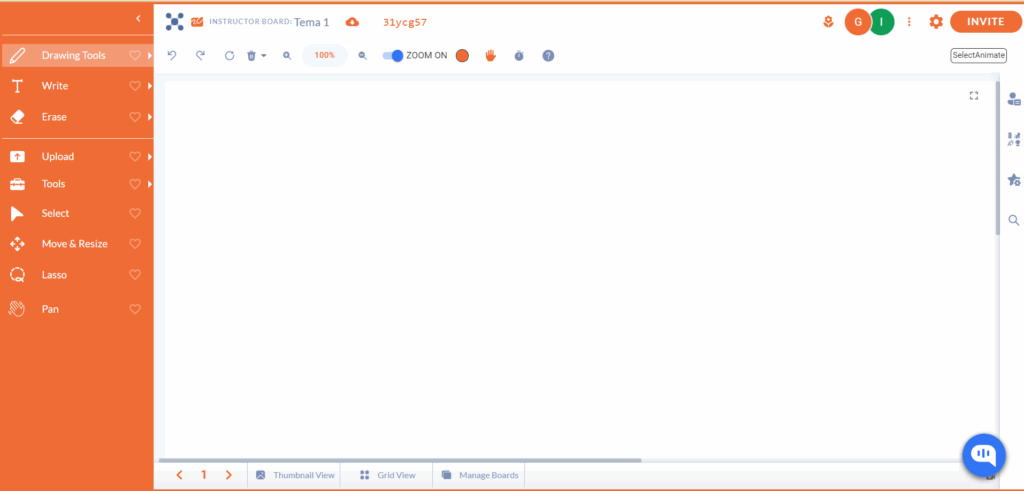Expand the Drawing Tools submenu arrow
The height and width of the screenshot is (491, 1024).
point(149,56)
